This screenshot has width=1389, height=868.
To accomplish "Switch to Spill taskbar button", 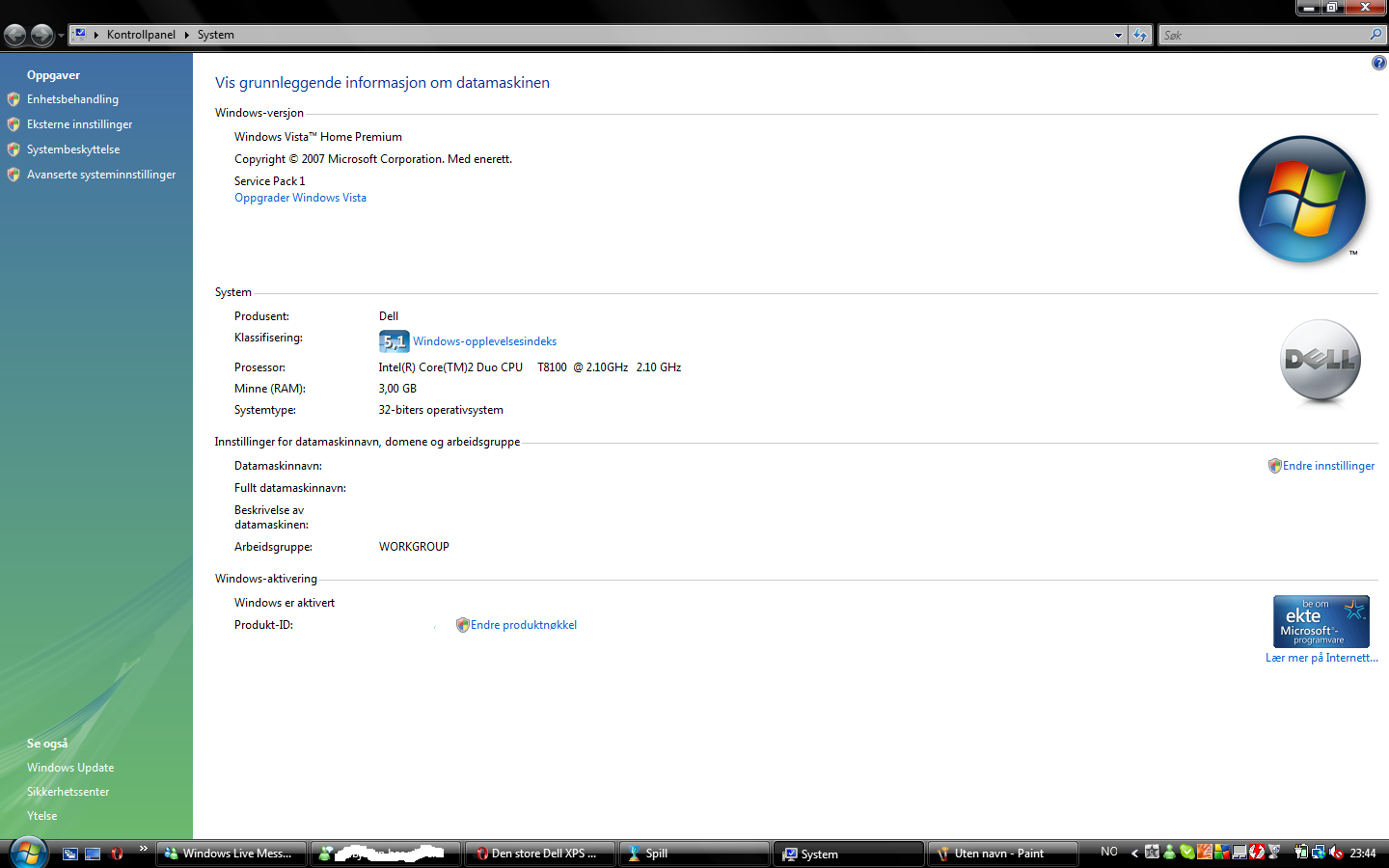I will pos(694,854).
